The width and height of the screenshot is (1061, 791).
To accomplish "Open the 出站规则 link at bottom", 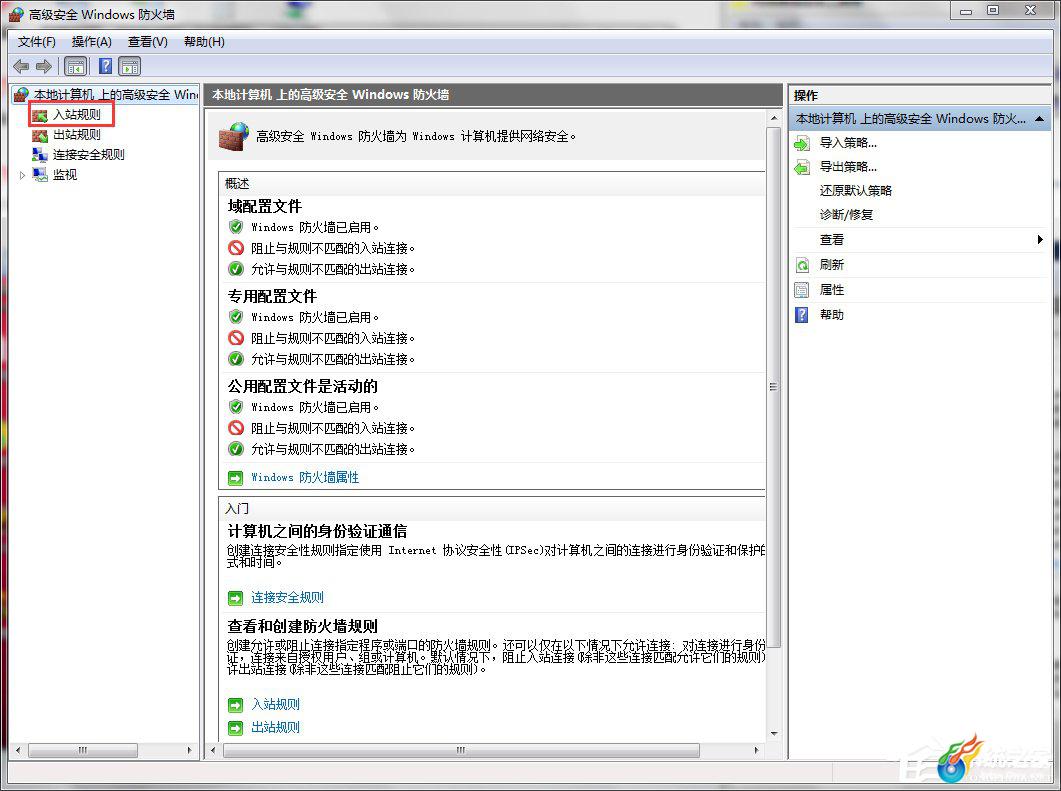I will coord(275,727).
